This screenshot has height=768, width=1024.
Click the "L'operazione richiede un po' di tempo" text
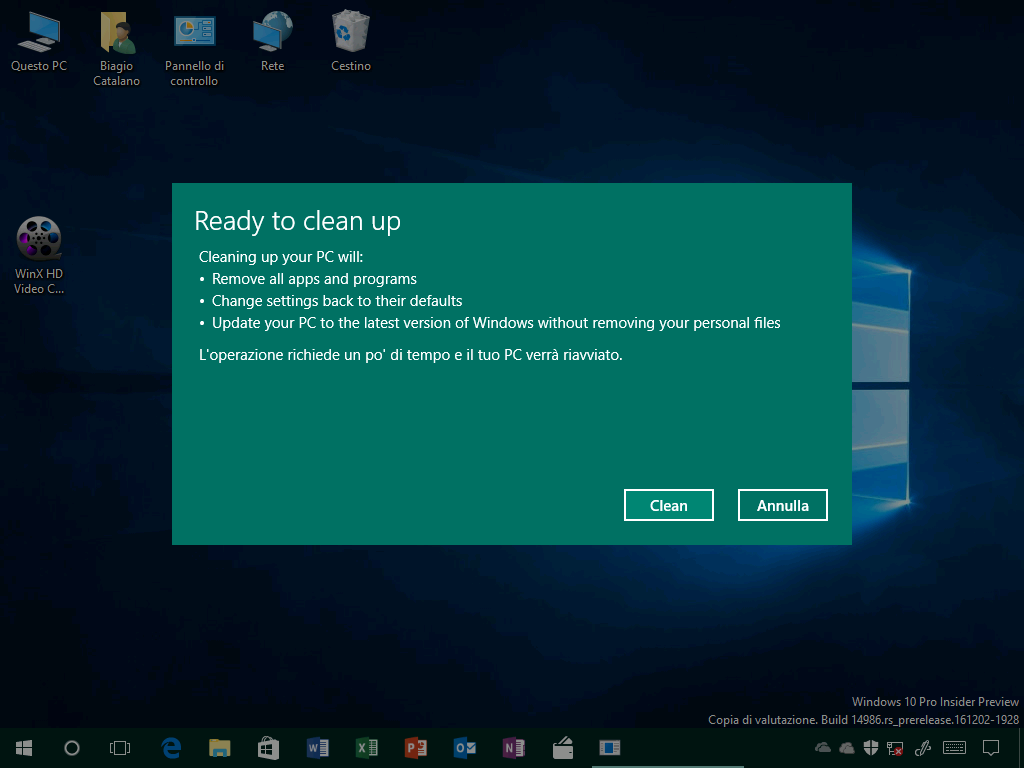click(411, 355)
